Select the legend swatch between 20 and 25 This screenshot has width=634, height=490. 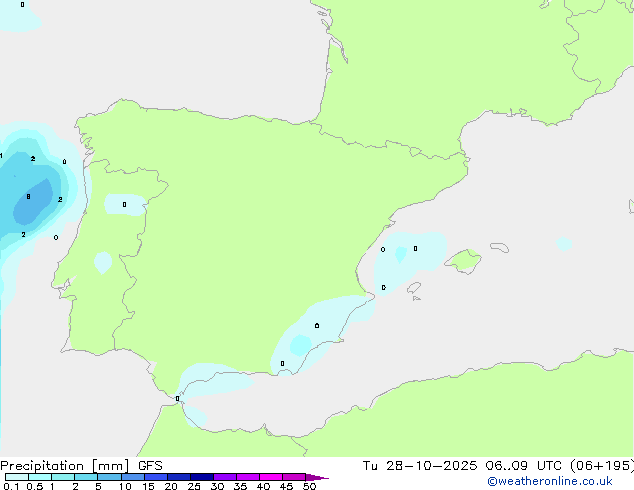coord(179,477)
